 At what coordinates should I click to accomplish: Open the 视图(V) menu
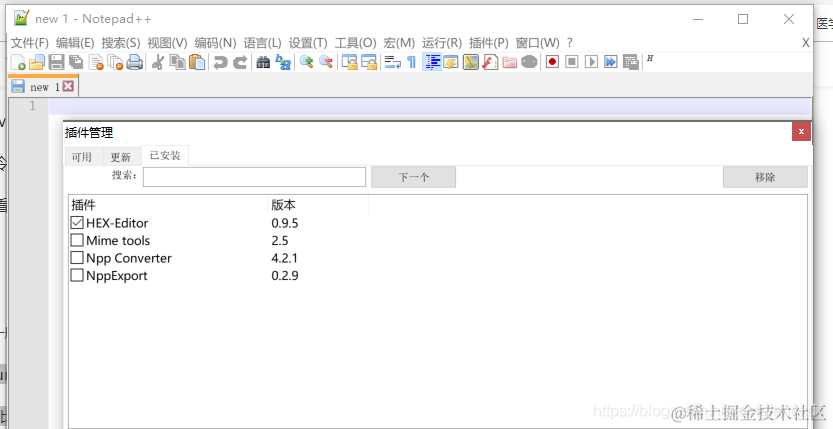click(x=167, y=43)
